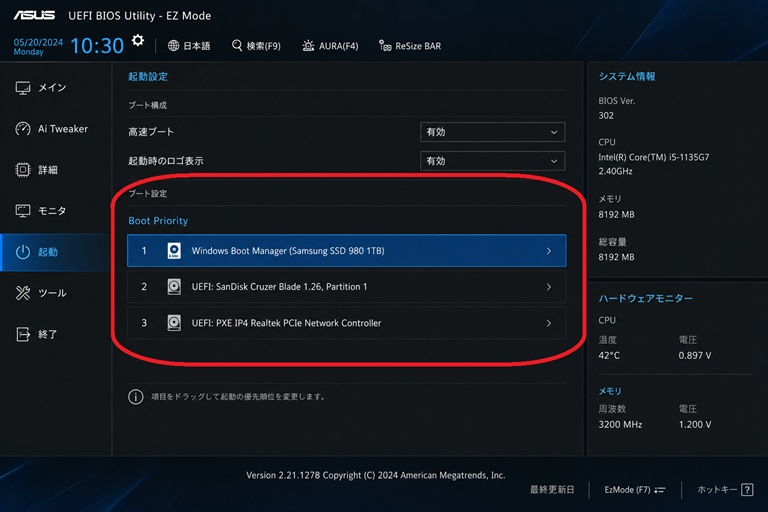Open the 終了 exit menu
This screenshot has width=768, height=512.
(55, 334)
